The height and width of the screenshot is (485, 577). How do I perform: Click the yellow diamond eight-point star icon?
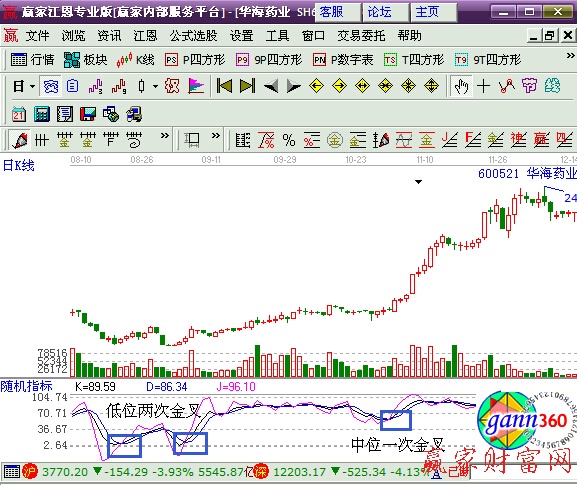pyautogui.click(x=408, y=86)
